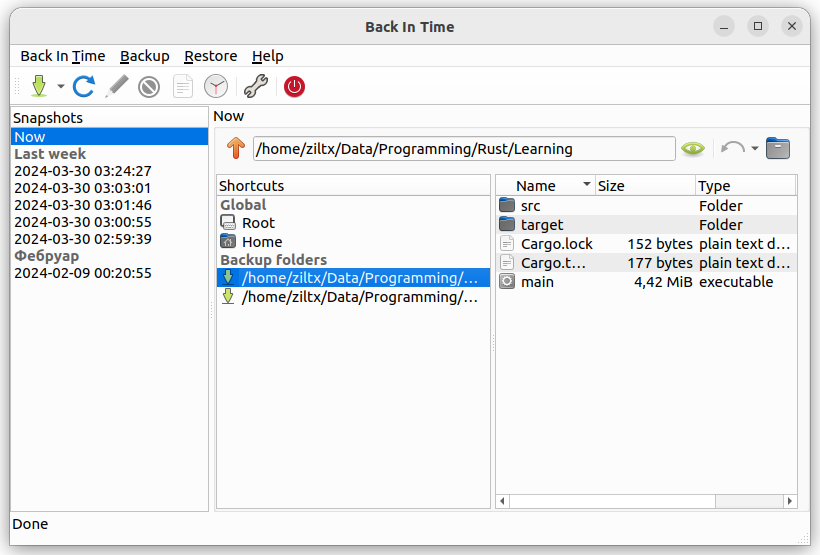Open take snapshot options dropdown arrow
The image size is (820, 555).
tap(61, 86)
